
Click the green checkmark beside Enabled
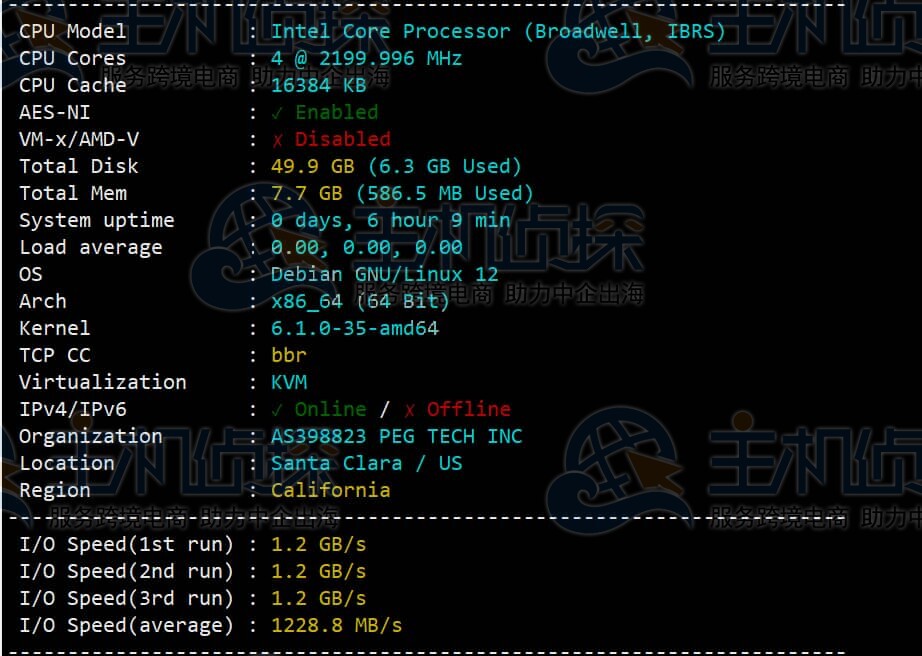point(277,113)
